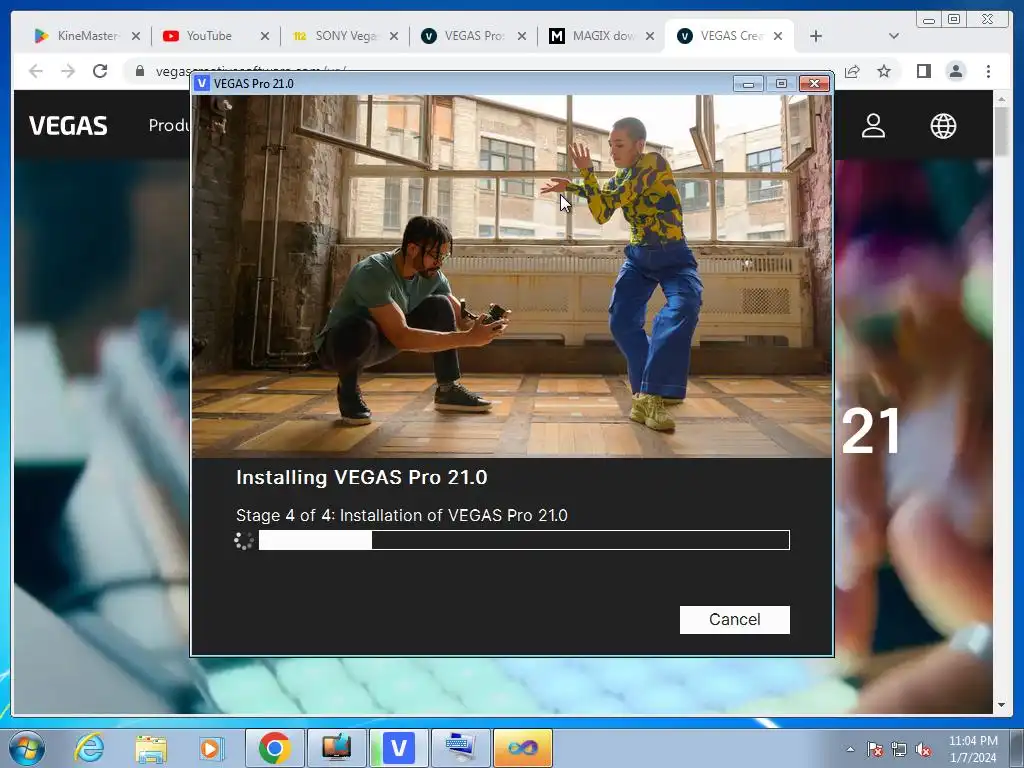The image size is (1024, 768).
Task: Close the YouTube tab
Action: click(264, 37)
